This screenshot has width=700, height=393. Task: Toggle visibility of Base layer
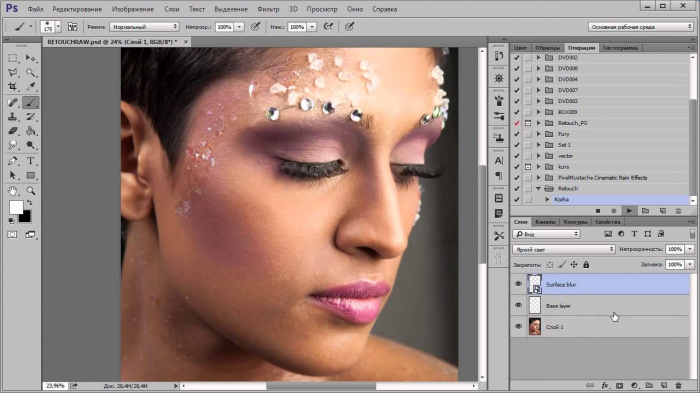518,305
